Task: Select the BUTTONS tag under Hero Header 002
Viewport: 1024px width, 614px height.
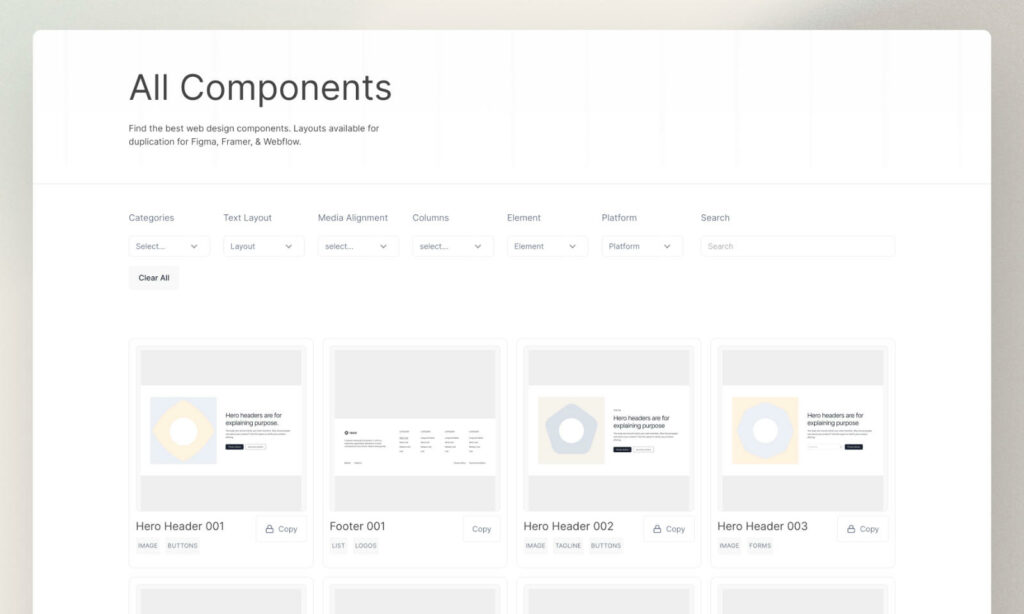Action: coord(605,546)
